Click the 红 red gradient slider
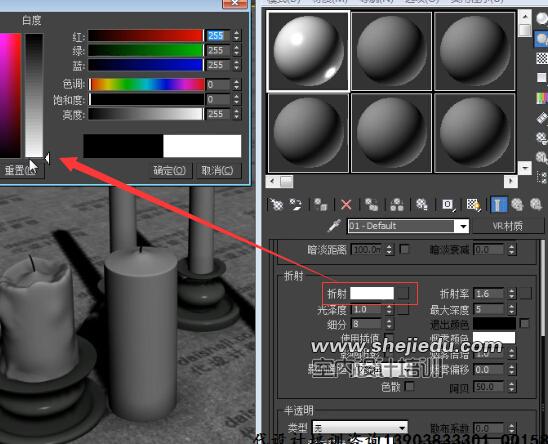Viewport: 548px width, 444px height. click(146, 35)
